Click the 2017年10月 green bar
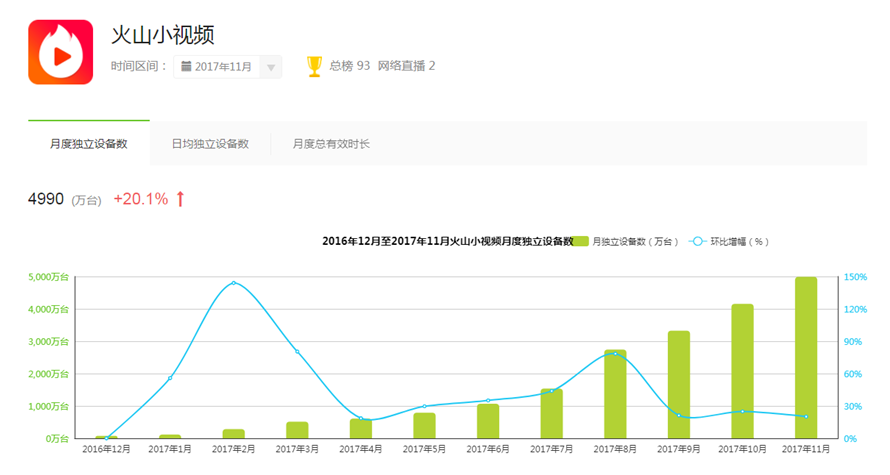Screen dimensions: 890x475 pyautogui.click(x=742, y=371)
